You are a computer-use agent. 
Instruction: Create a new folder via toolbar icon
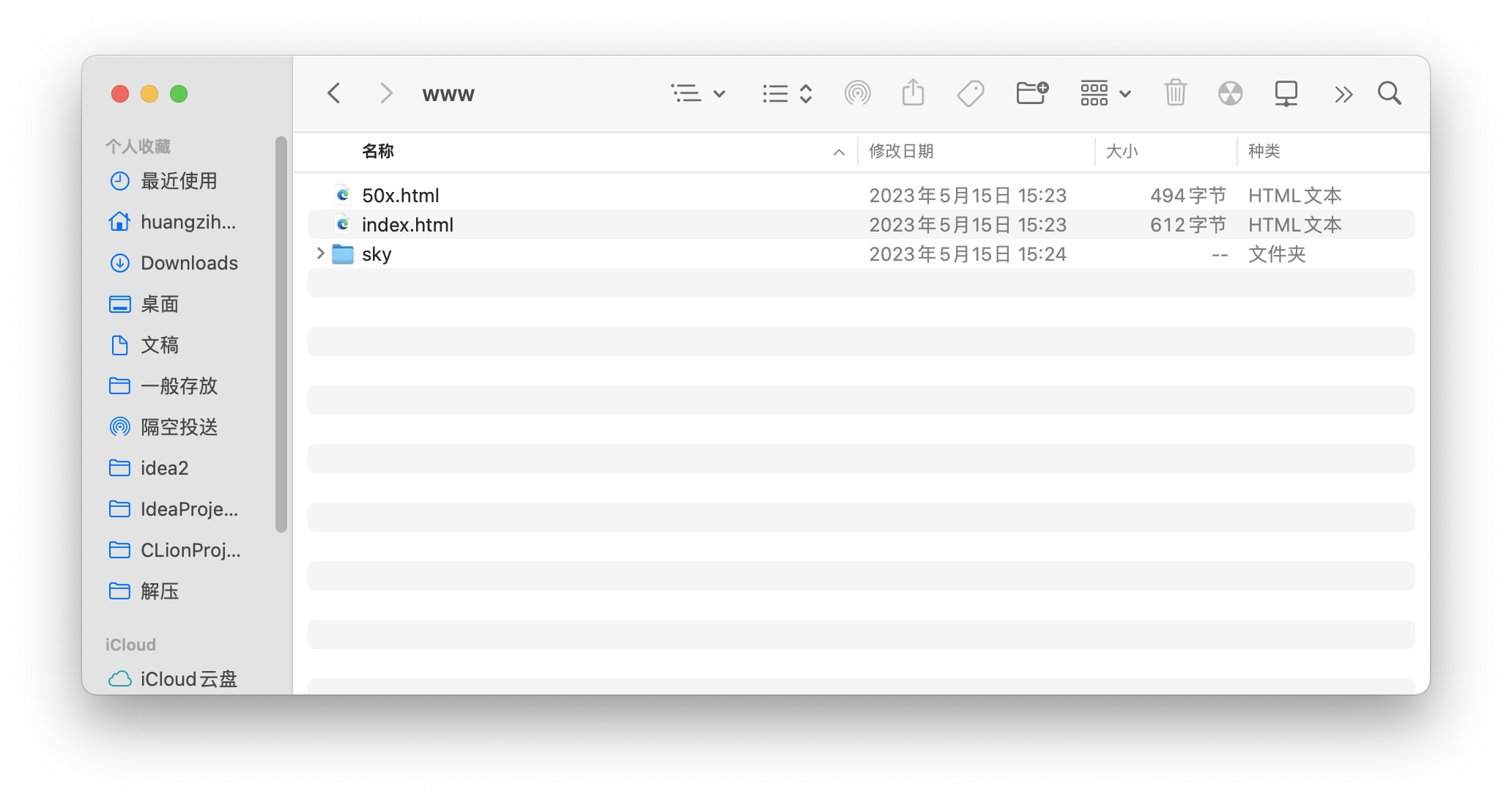point(1032,93)
